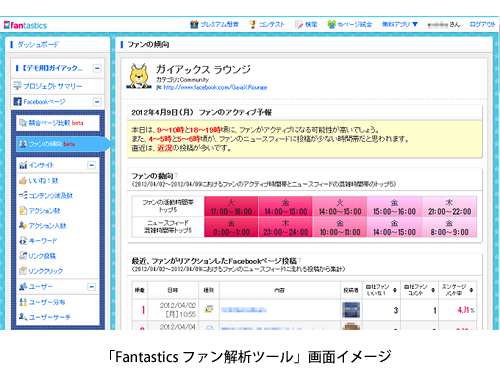500x376 pixels.
Task: Click the 内容 column header
Action: tap(279, 290)
